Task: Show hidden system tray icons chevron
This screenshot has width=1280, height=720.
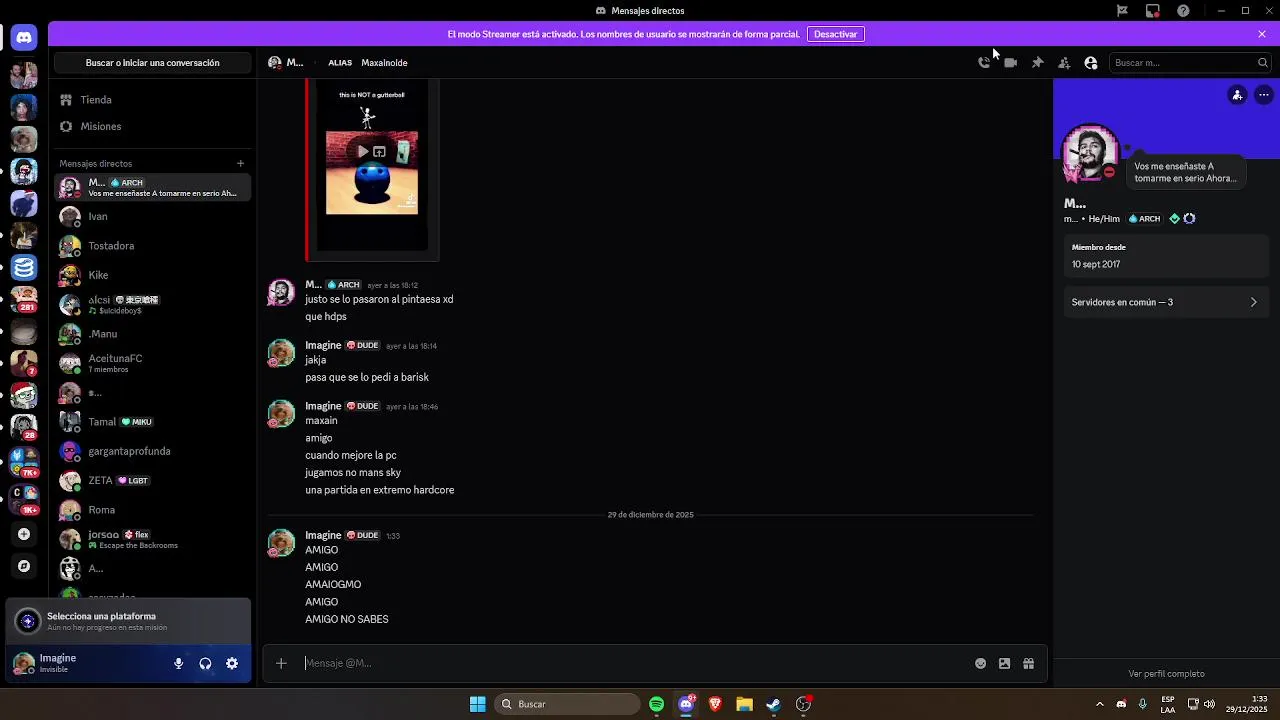Action: [1100, 704]
